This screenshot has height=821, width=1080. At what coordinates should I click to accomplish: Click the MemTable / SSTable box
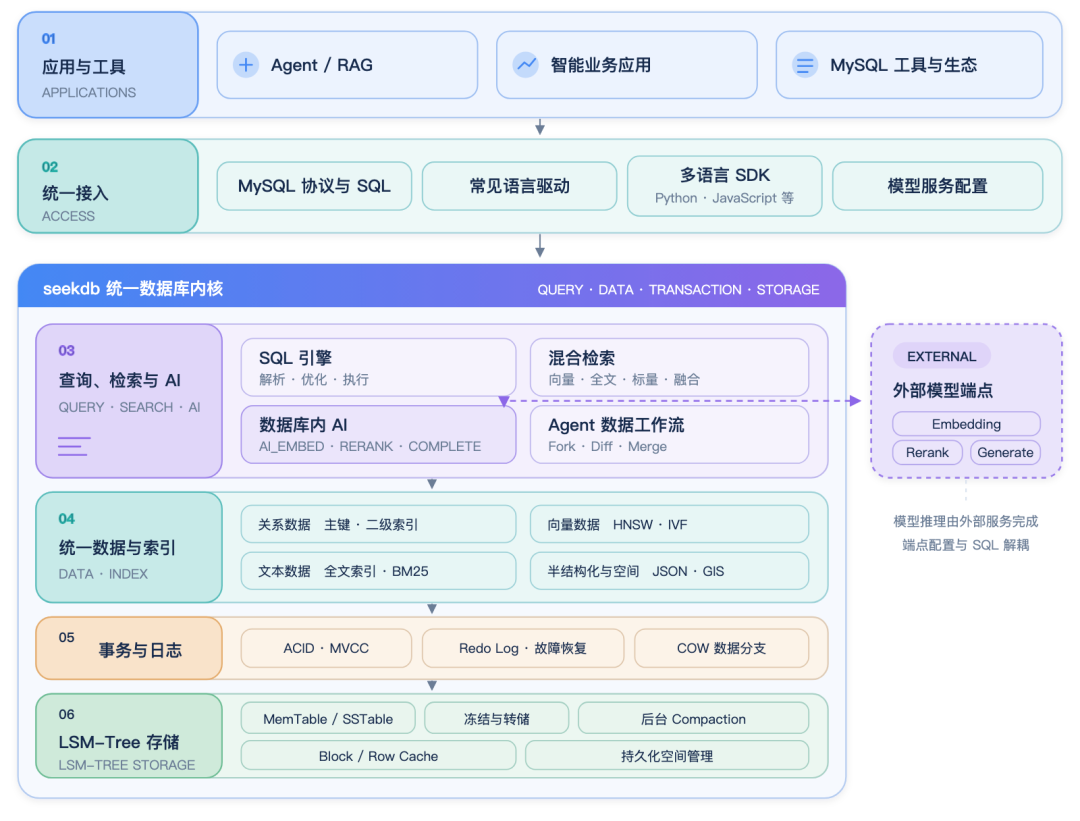click(x=328, y=718)
